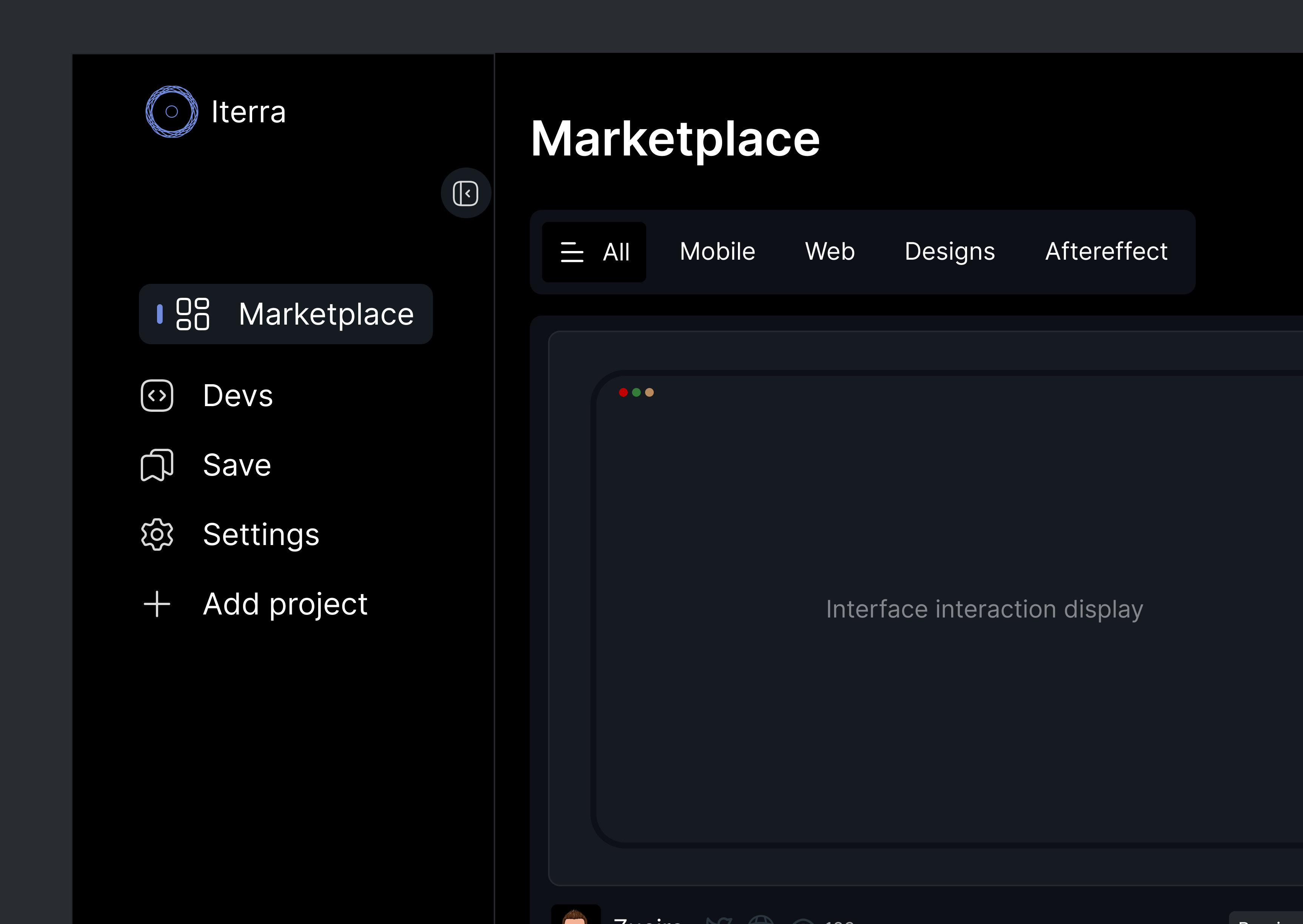This screenshot has height=924, width=1303.
Task: Open Settings via the gear icon
Action: tap(157, 534)
